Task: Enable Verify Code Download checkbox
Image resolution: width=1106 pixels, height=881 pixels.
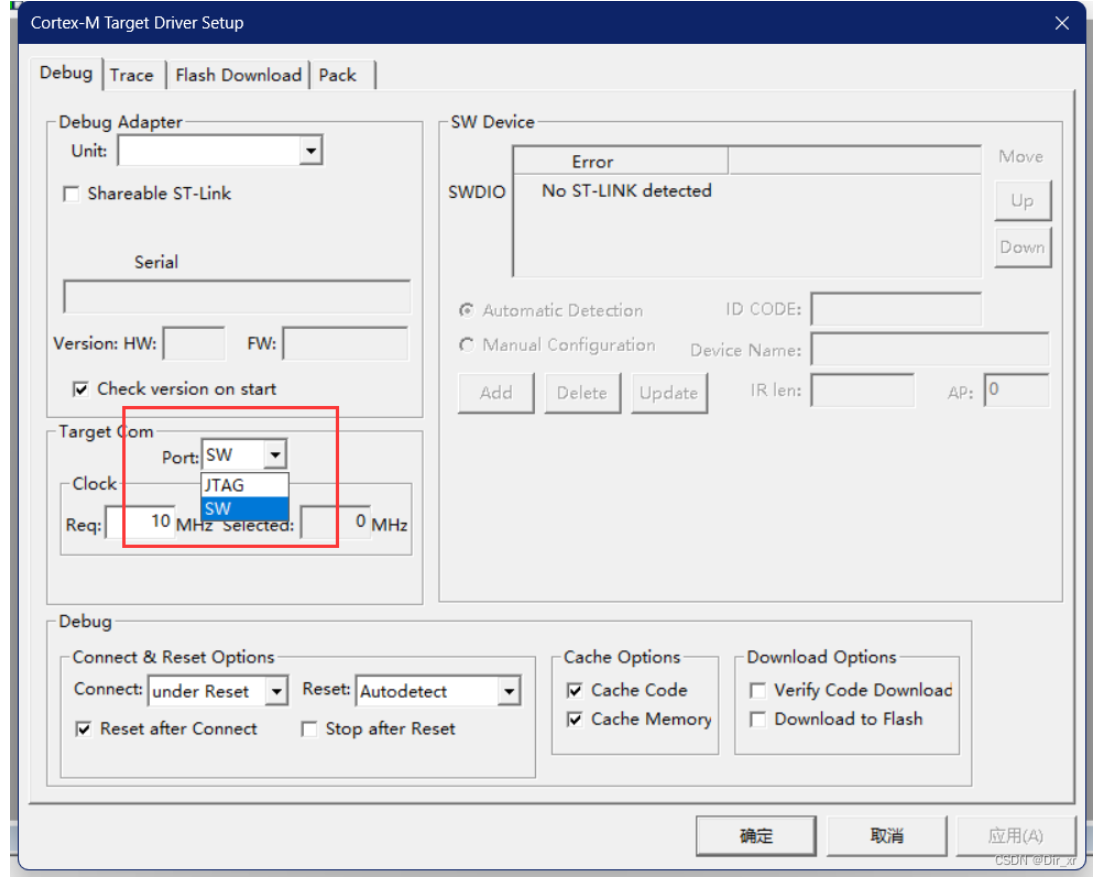Action: click(758, 691)
